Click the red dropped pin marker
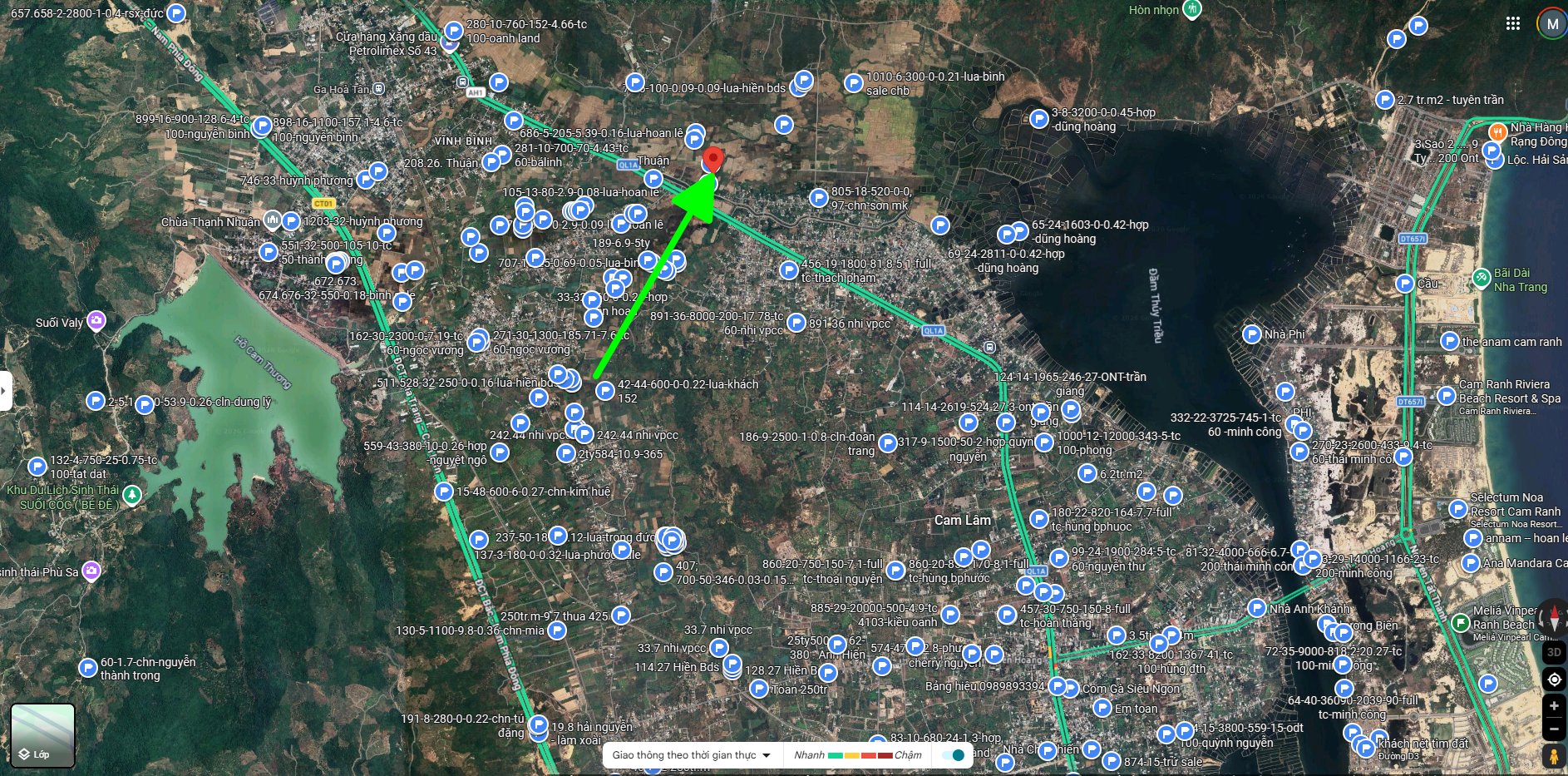Screen dimensions: 1568x776 point(713,161)
